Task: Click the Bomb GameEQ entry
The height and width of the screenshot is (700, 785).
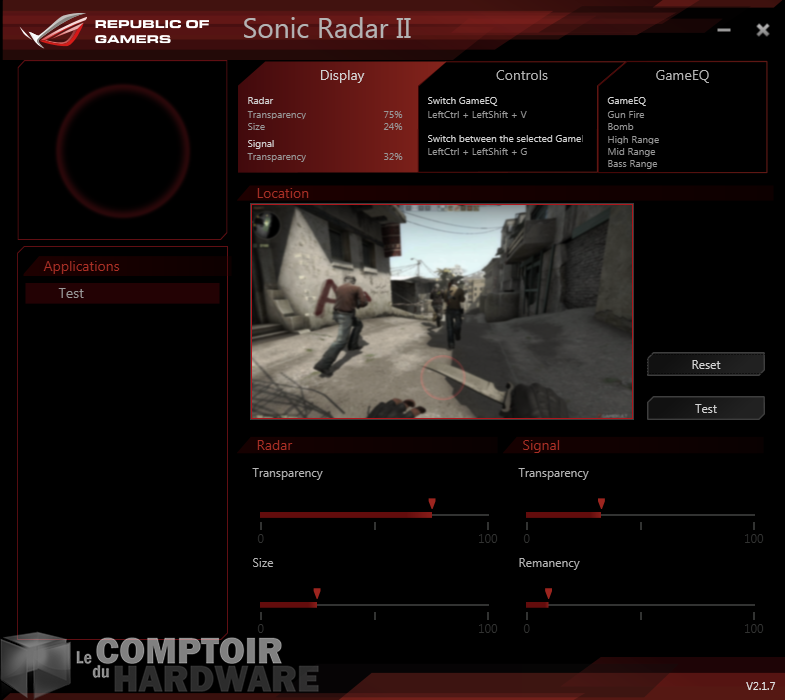Action: click(620, 127)
